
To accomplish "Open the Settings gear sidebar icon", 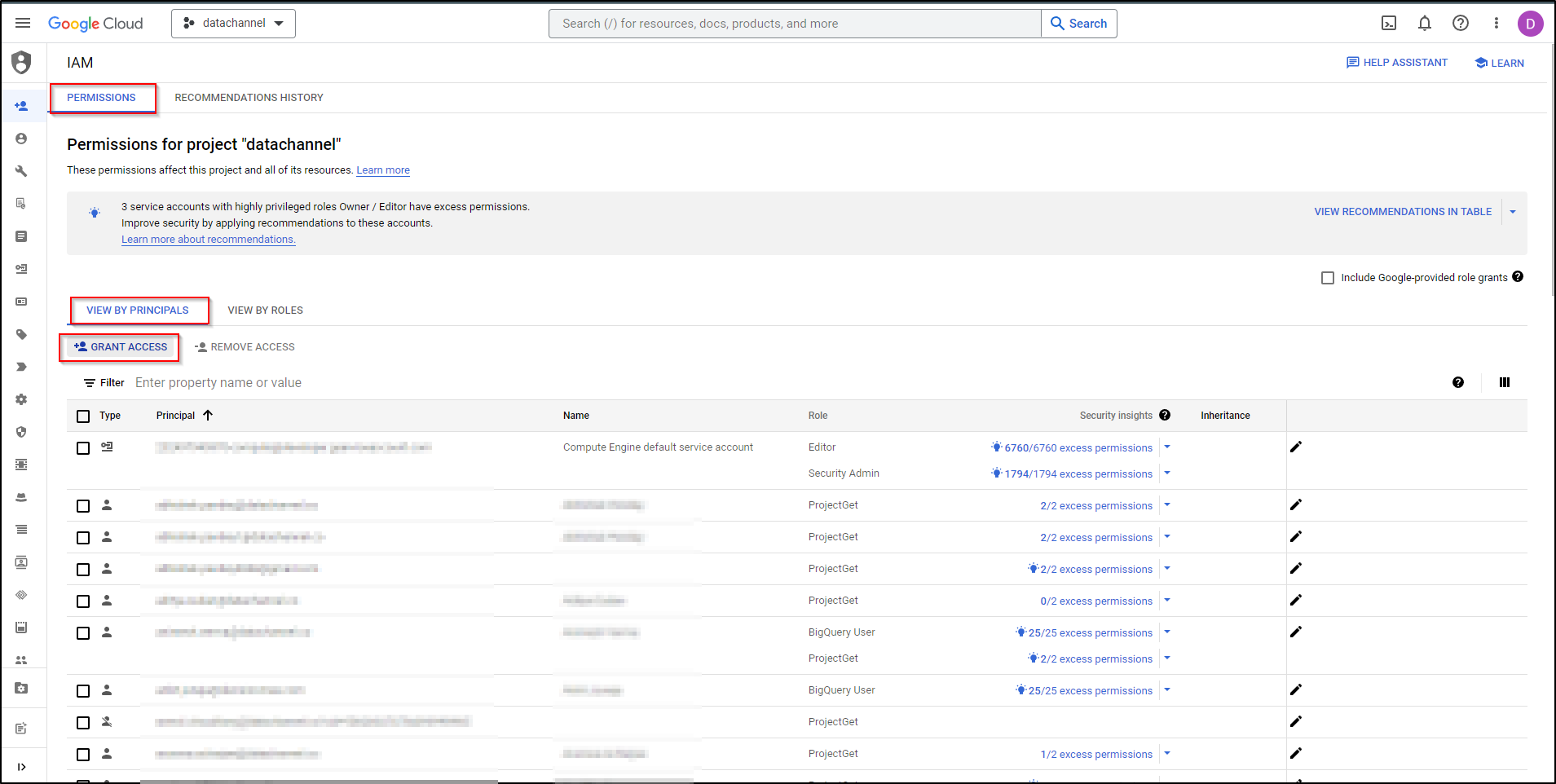I will pos(21,399).
